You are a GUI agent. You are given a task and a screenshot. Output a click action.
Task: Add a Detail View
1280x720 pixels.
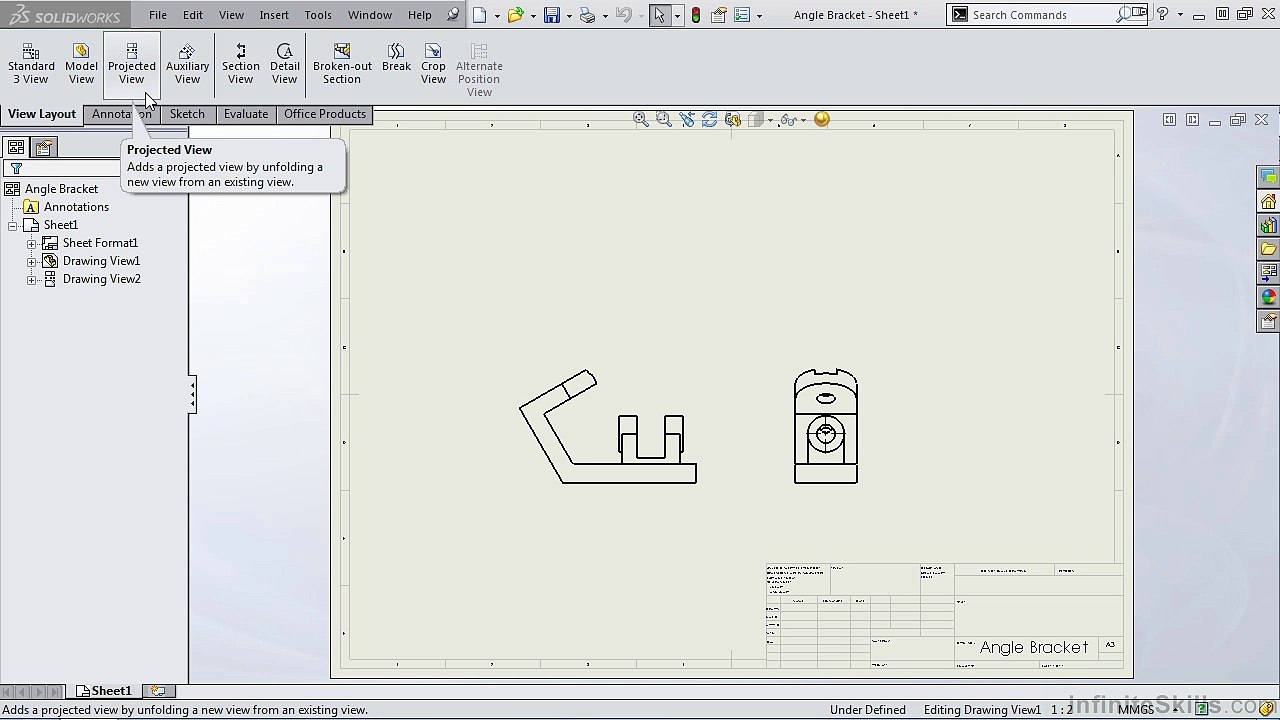pos(284,65)
